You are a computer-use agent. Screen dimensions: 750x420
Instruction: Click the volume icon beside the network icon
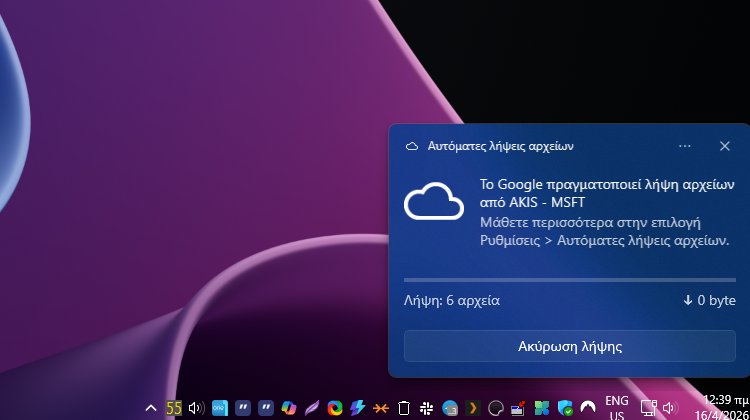(x=669, y=408)
